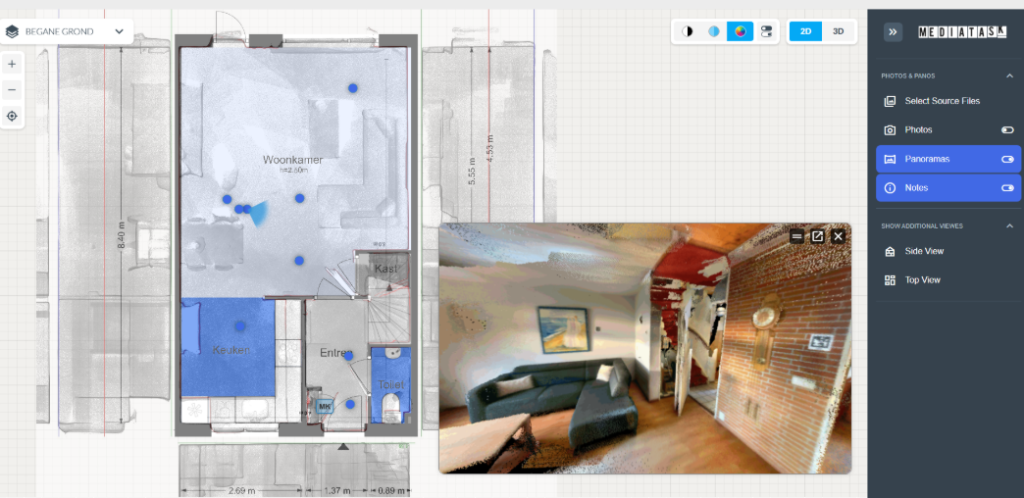Click the 1.37 m dimension label
The image size is (1024, 498).
pos(338,491)
